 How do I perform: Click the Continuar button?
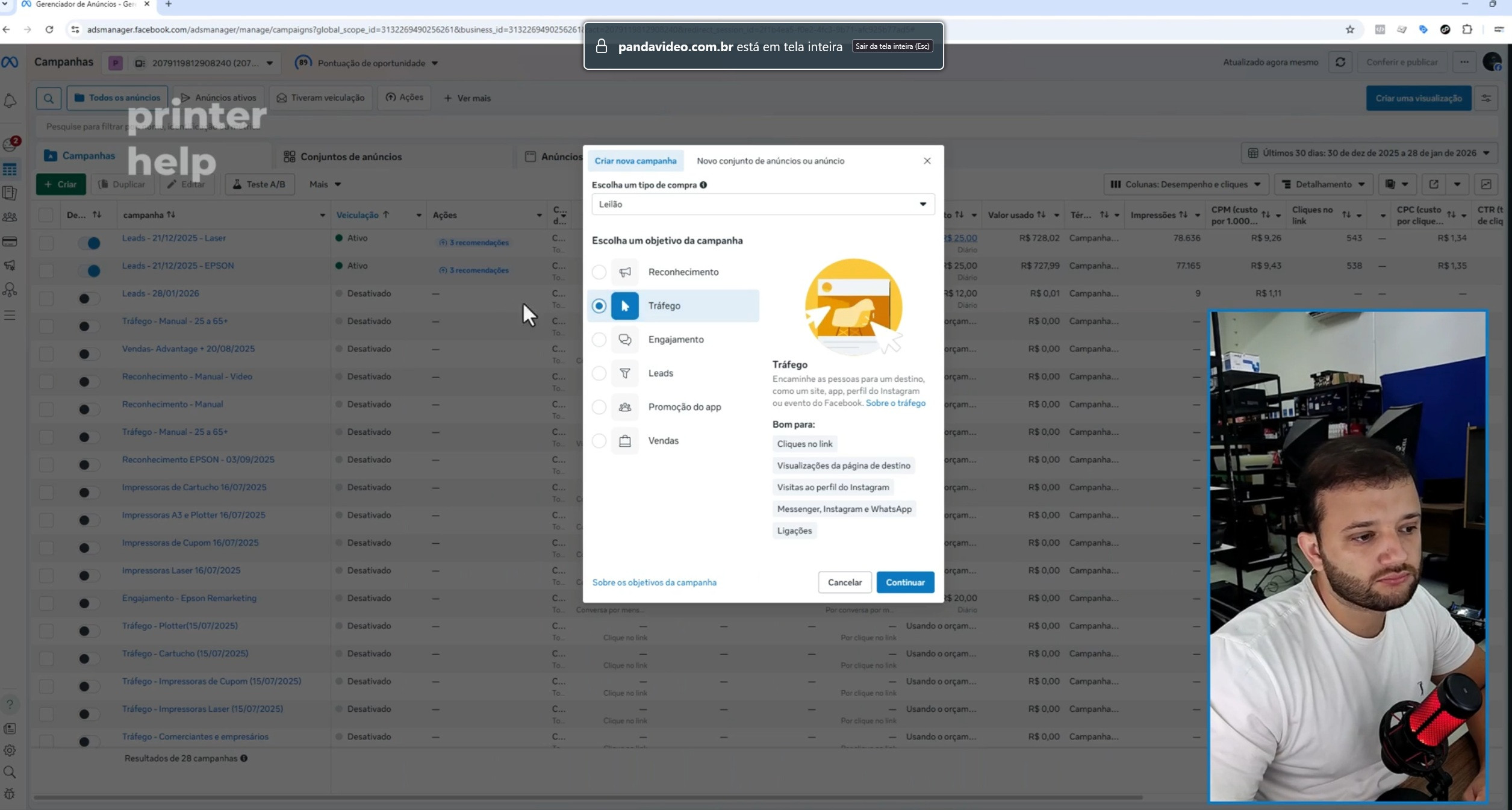[x=905, y=582]
